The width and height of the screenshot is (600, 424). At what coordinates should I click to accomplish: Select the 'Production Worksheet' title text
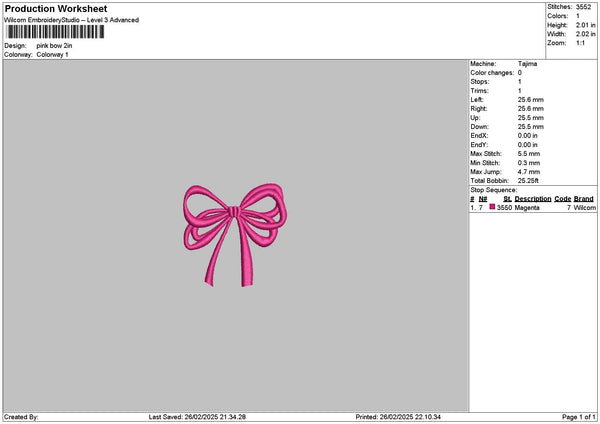(56, 8)
